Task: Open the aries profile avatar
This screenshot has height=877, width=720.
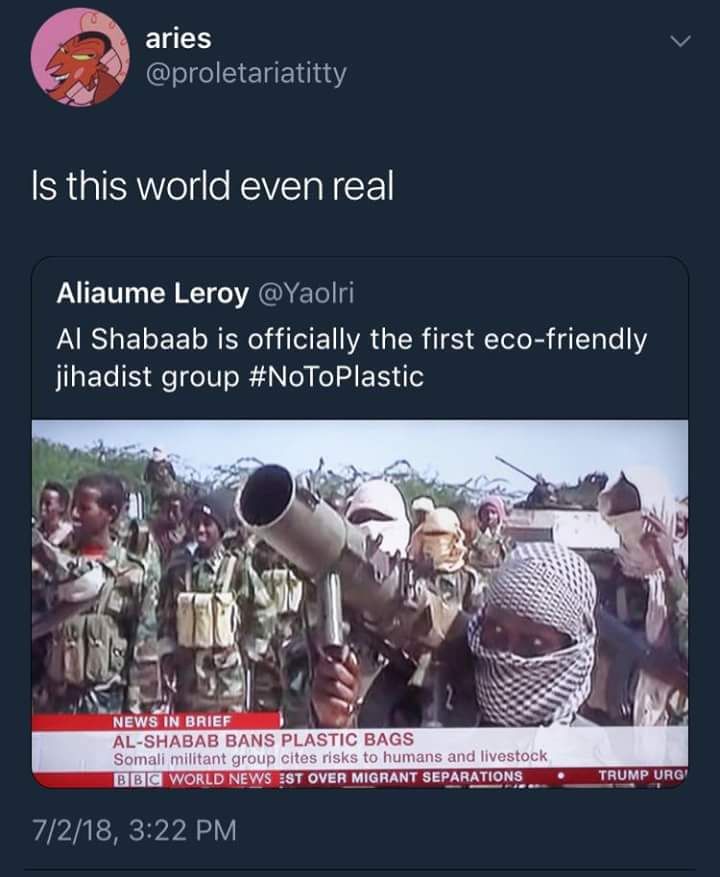Action: coord(79,56)
